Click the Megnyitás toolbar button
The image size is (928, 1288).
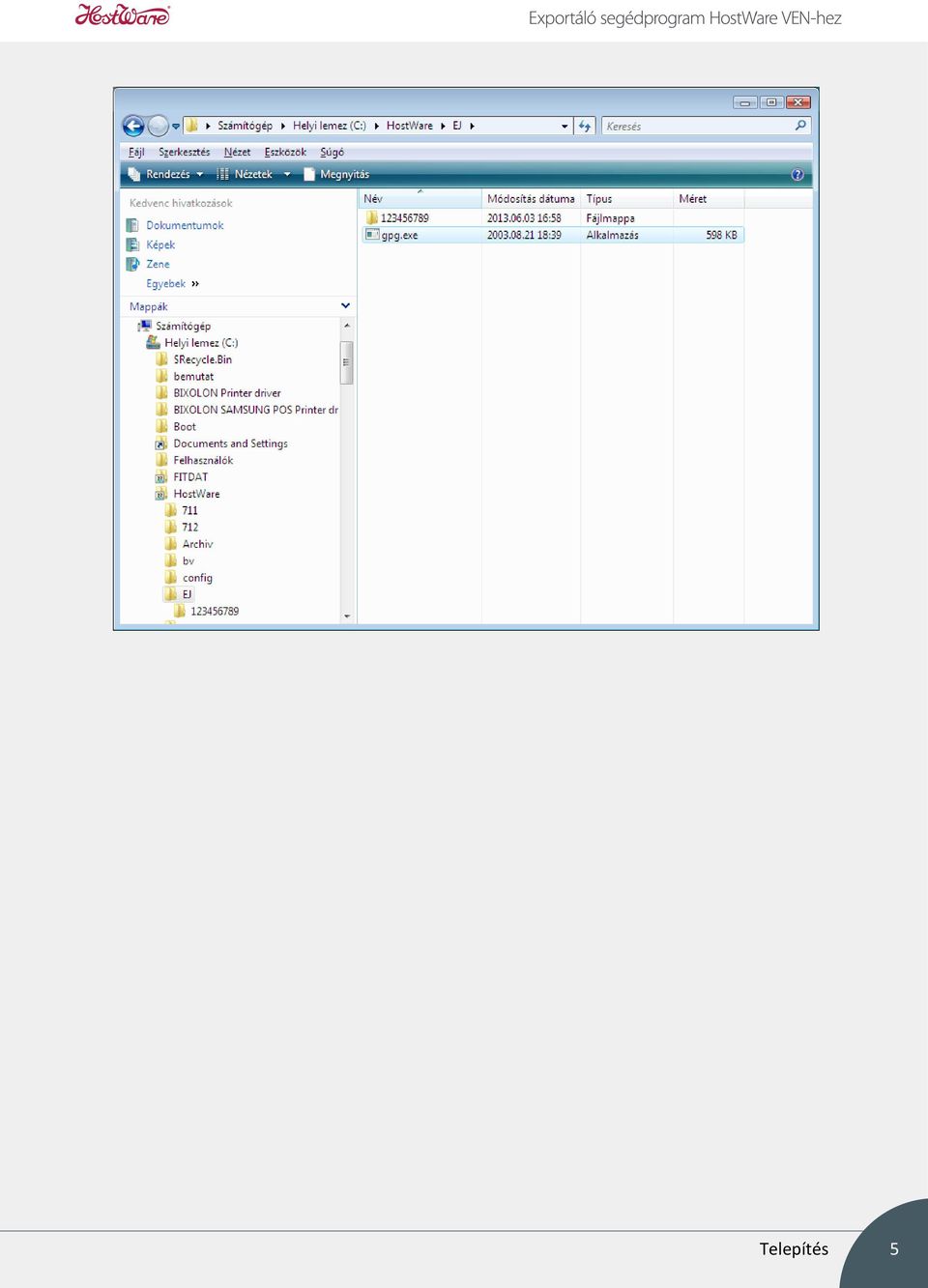pos(336,174)
